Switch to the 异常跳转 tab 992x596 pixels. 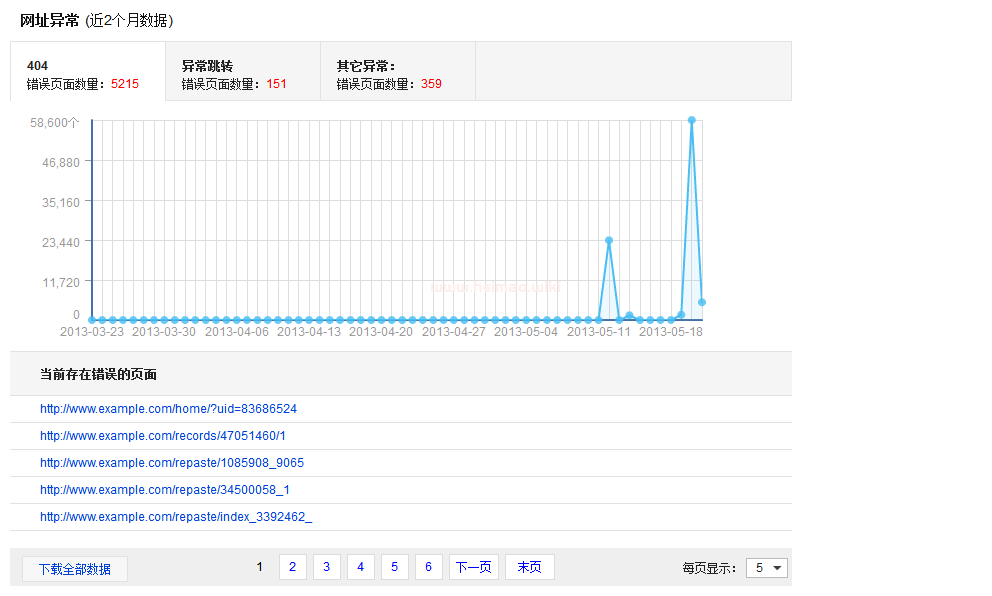242,74
